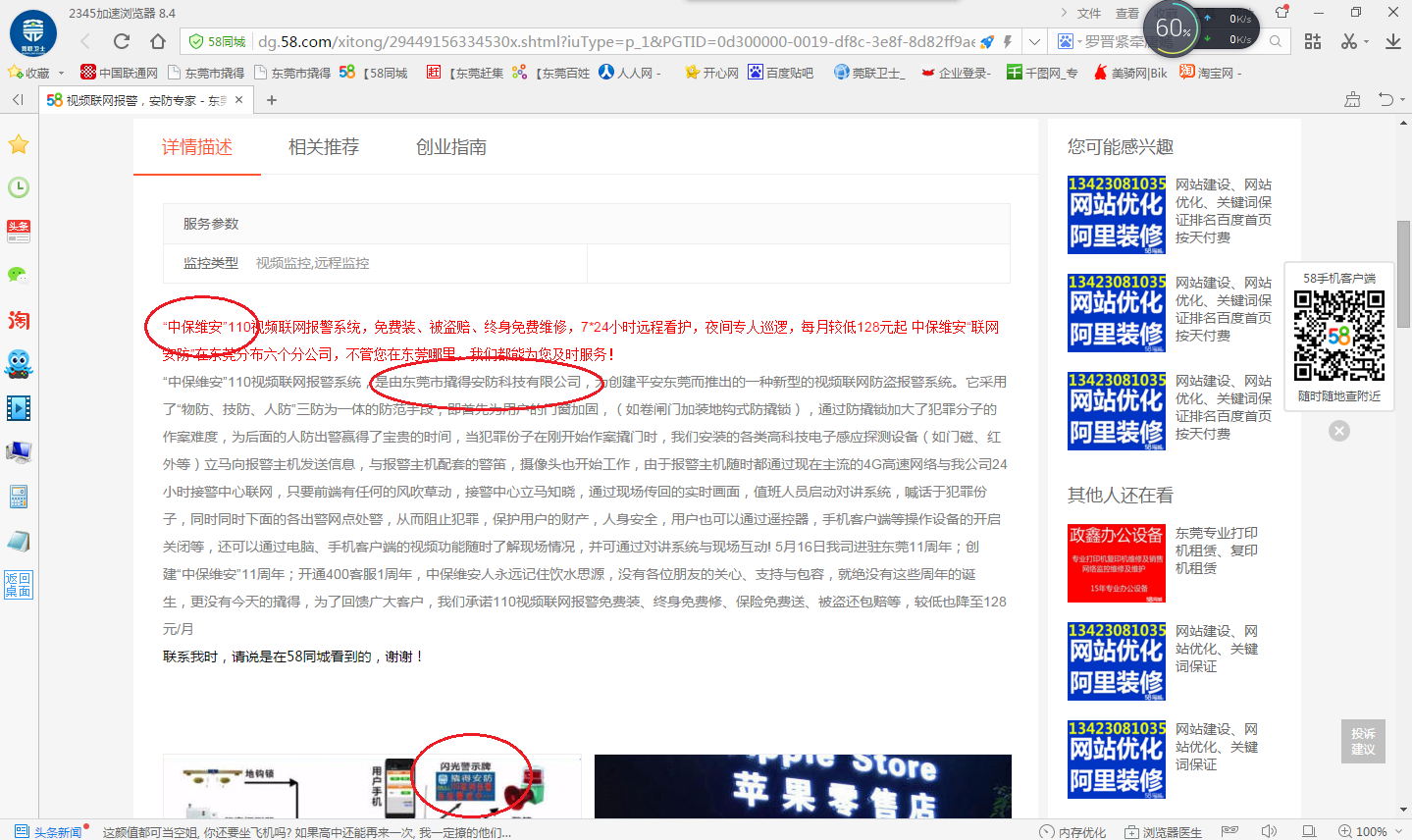Toggle incognito mask mode in status bar

coord(1229,831)
